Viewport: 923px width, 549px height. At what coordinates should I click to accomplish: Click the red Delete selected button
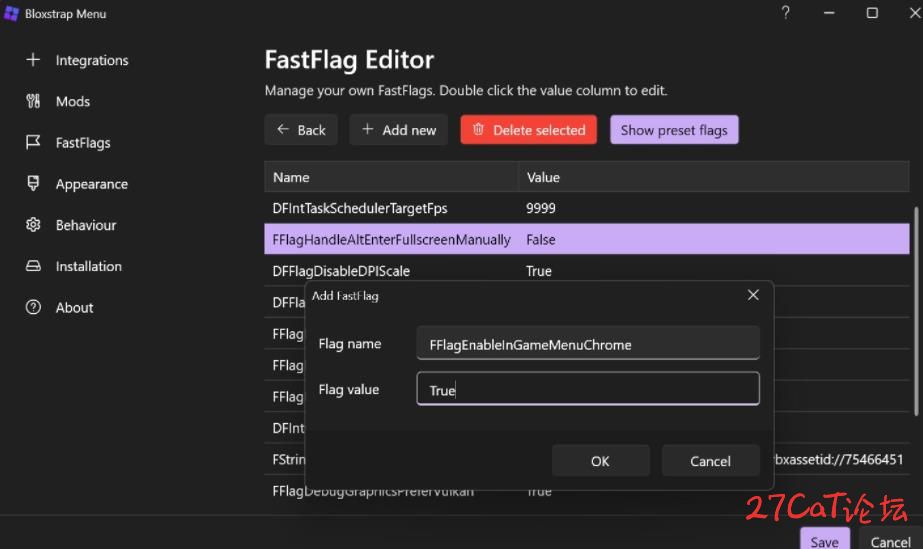[529, 129]
